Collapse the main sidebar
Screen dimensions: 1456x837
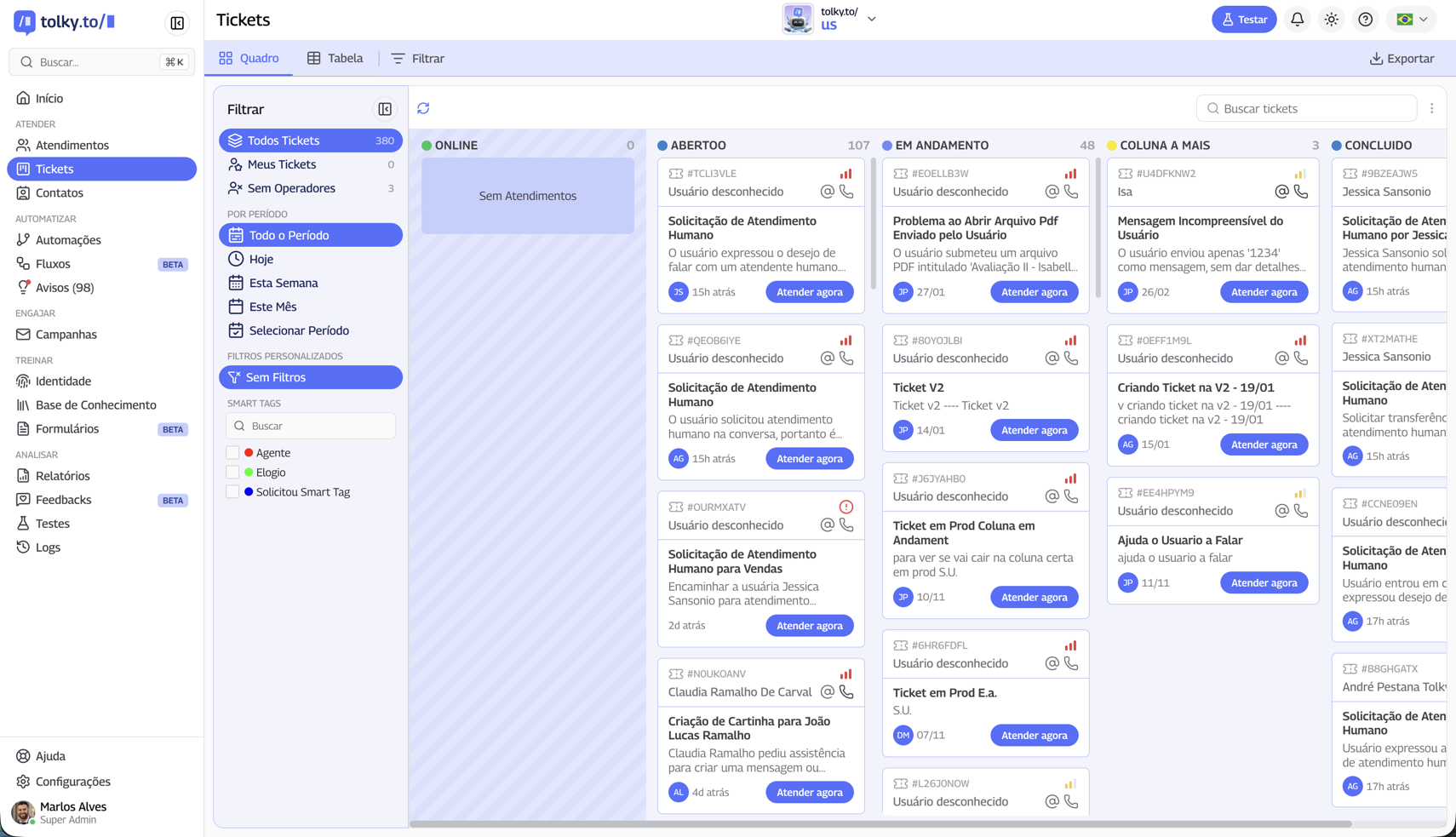(177, 23)
